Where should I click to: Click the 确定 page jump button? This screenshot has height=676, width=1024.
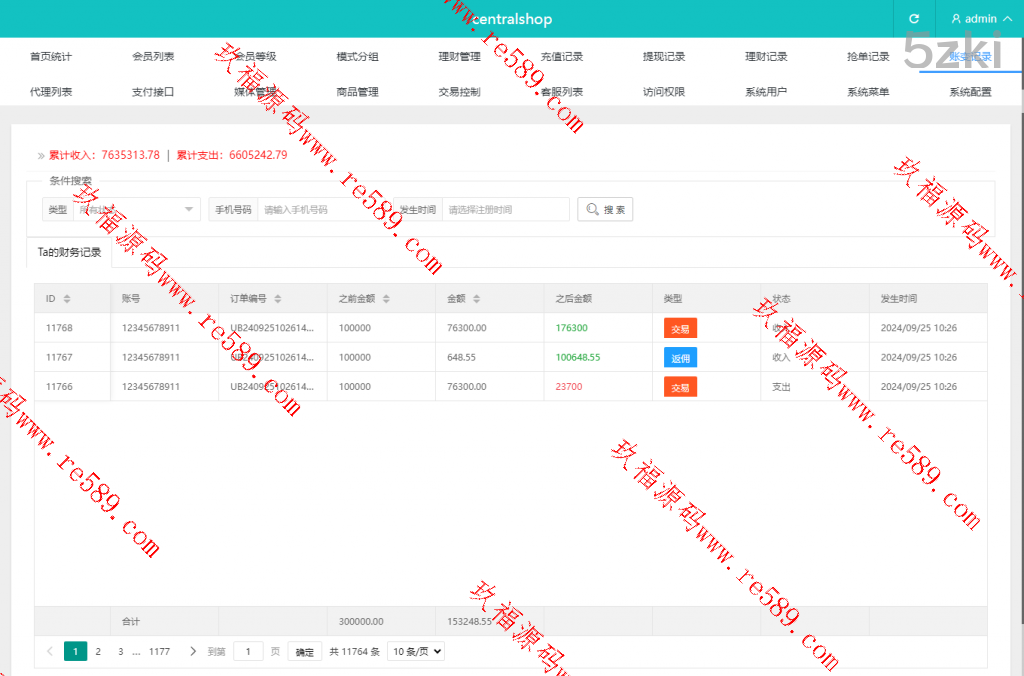305,652
